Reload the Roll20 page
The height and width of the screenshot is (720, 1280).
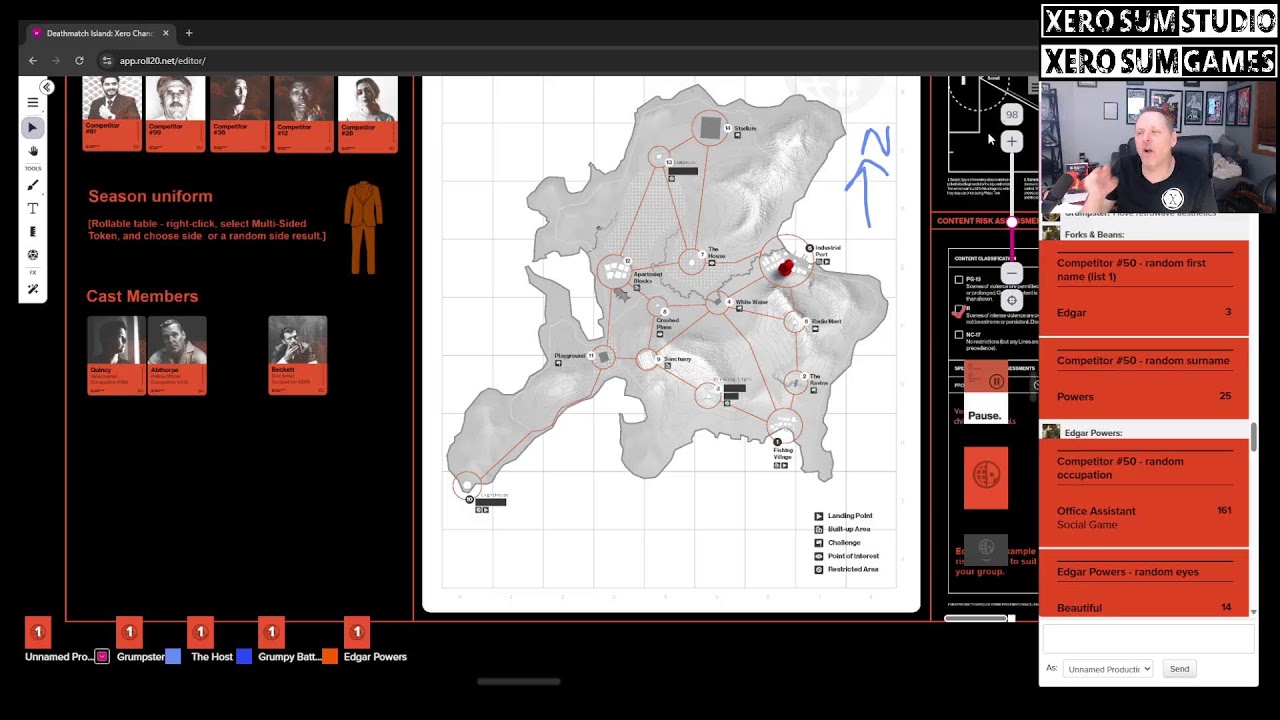79,60
